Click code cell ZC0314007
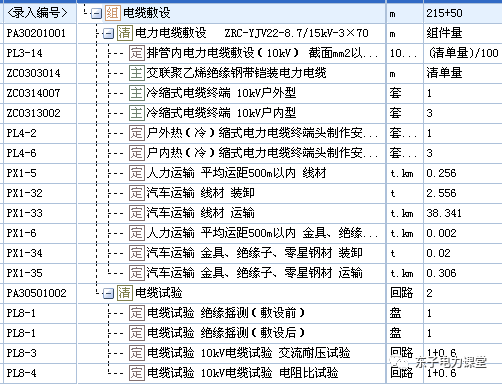Image resolution: width=502 pixels, height=384 pixels. point(40,93)
